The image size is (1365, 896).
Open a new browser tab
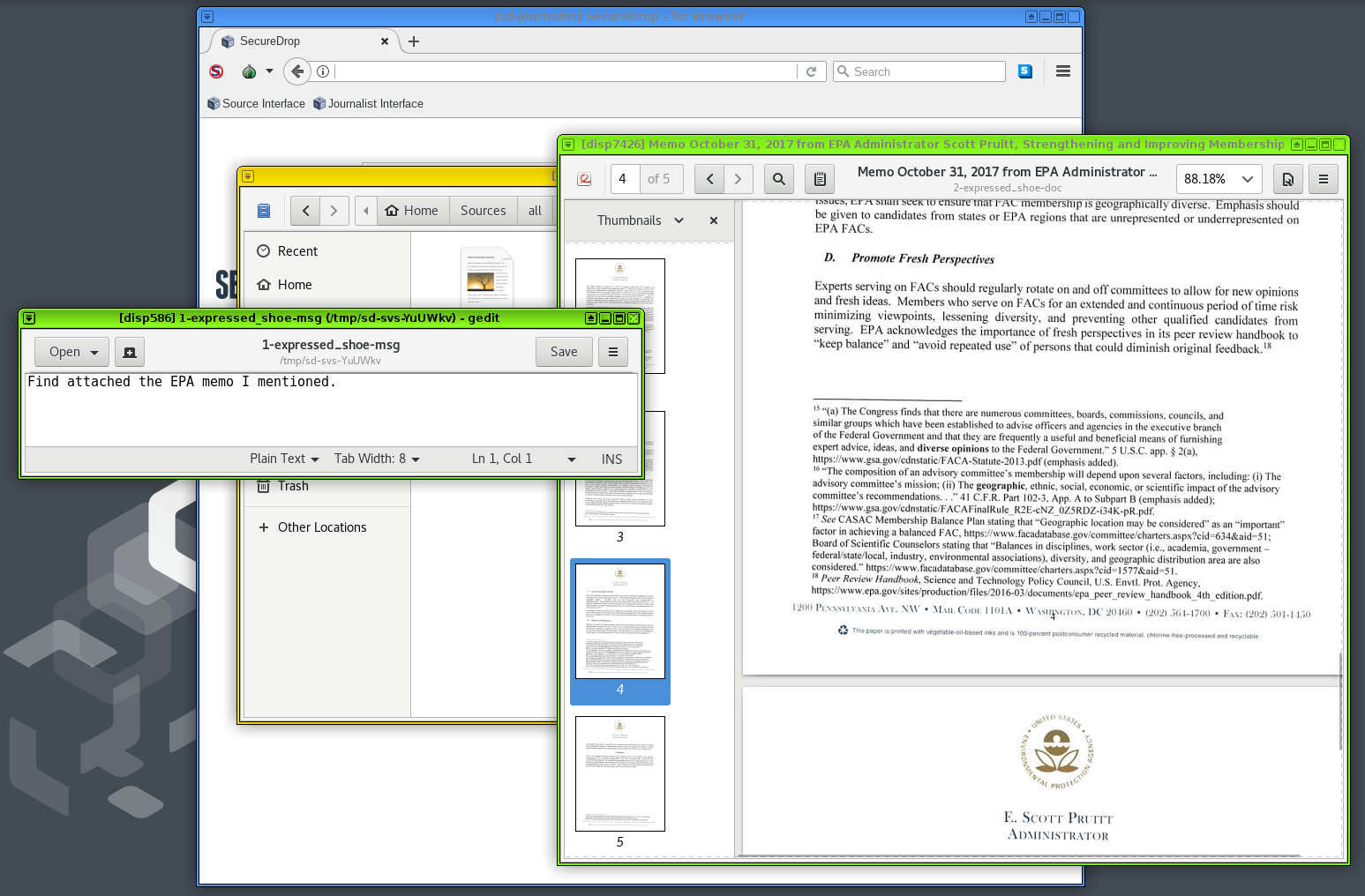click(413, 41)
